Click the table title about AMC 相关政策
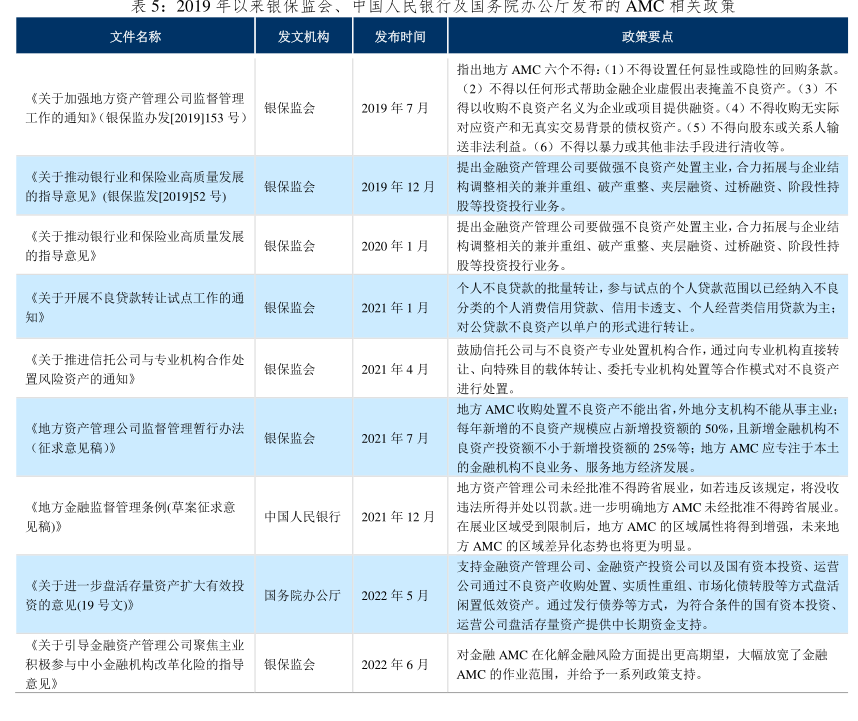This screenshot has height=721, width=858. coord(433,8)
